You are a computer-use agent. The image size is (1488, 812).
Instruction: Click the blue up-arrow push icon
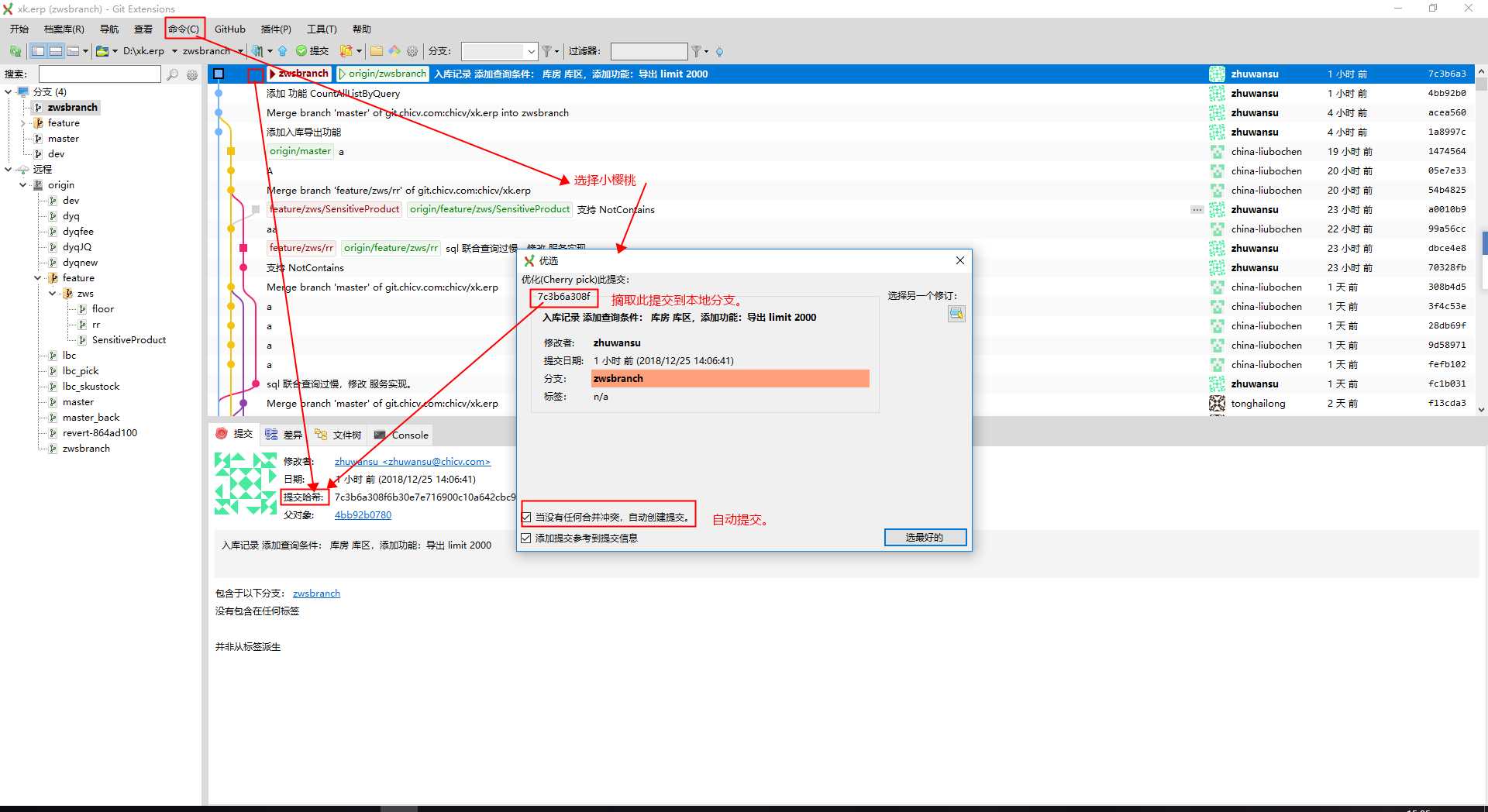[x=282, y=51]
